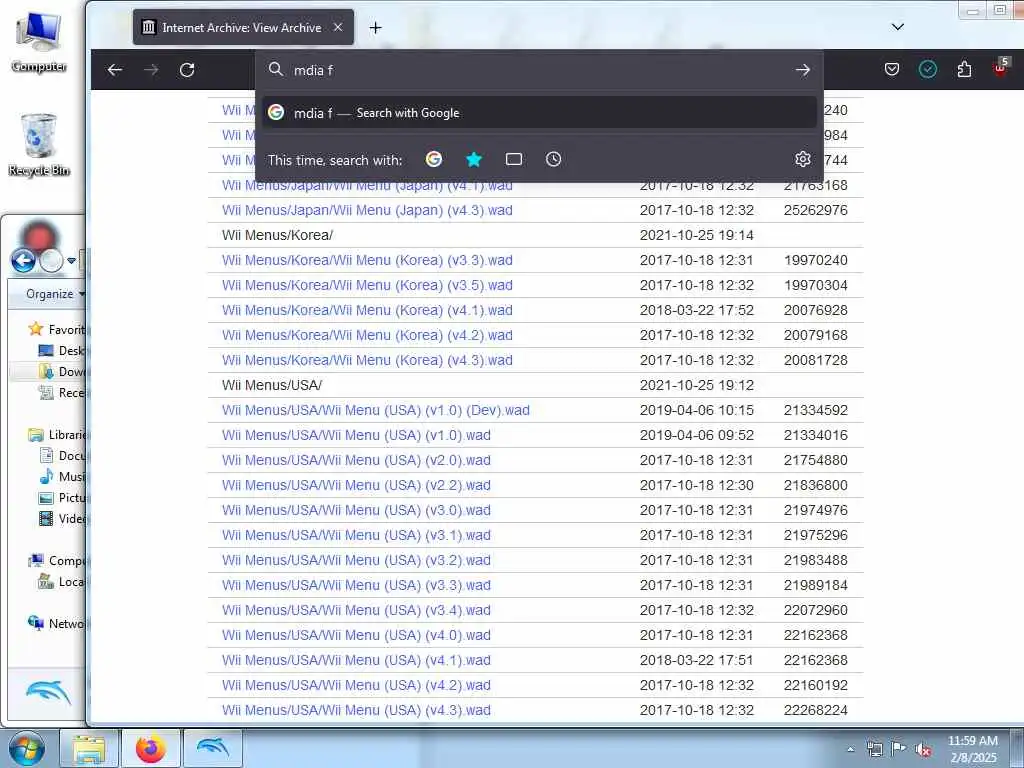1024x768 pixels.
Task: Open a new tab with the plus button
Action: coord(376,27)
